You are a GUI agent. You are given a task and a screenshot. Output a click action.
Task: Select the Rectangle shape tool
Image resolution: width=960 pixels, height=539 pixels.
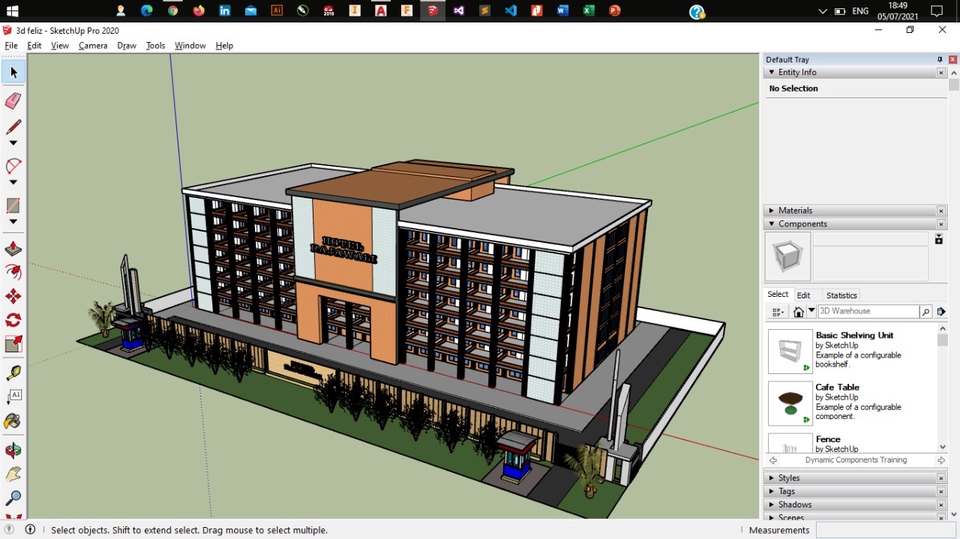tap(13, 206)
